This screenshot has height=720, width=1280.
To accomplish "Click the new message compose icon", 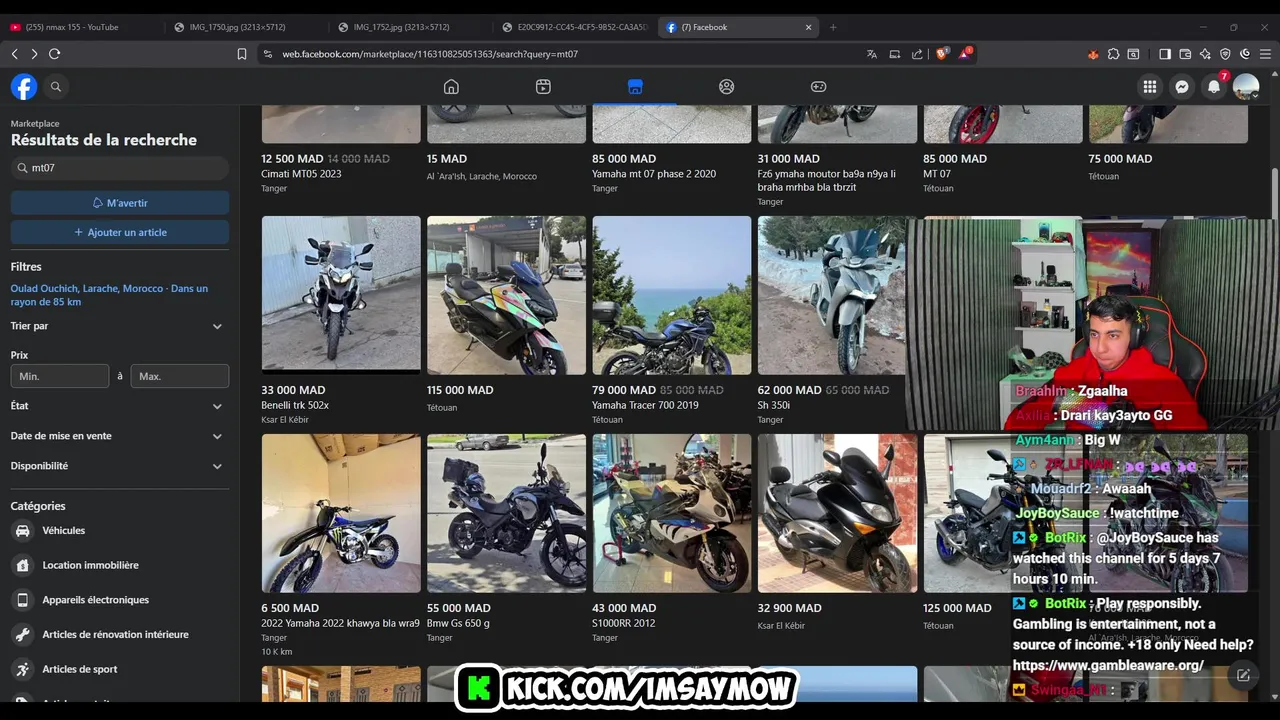I will [x=1243, y=675].
